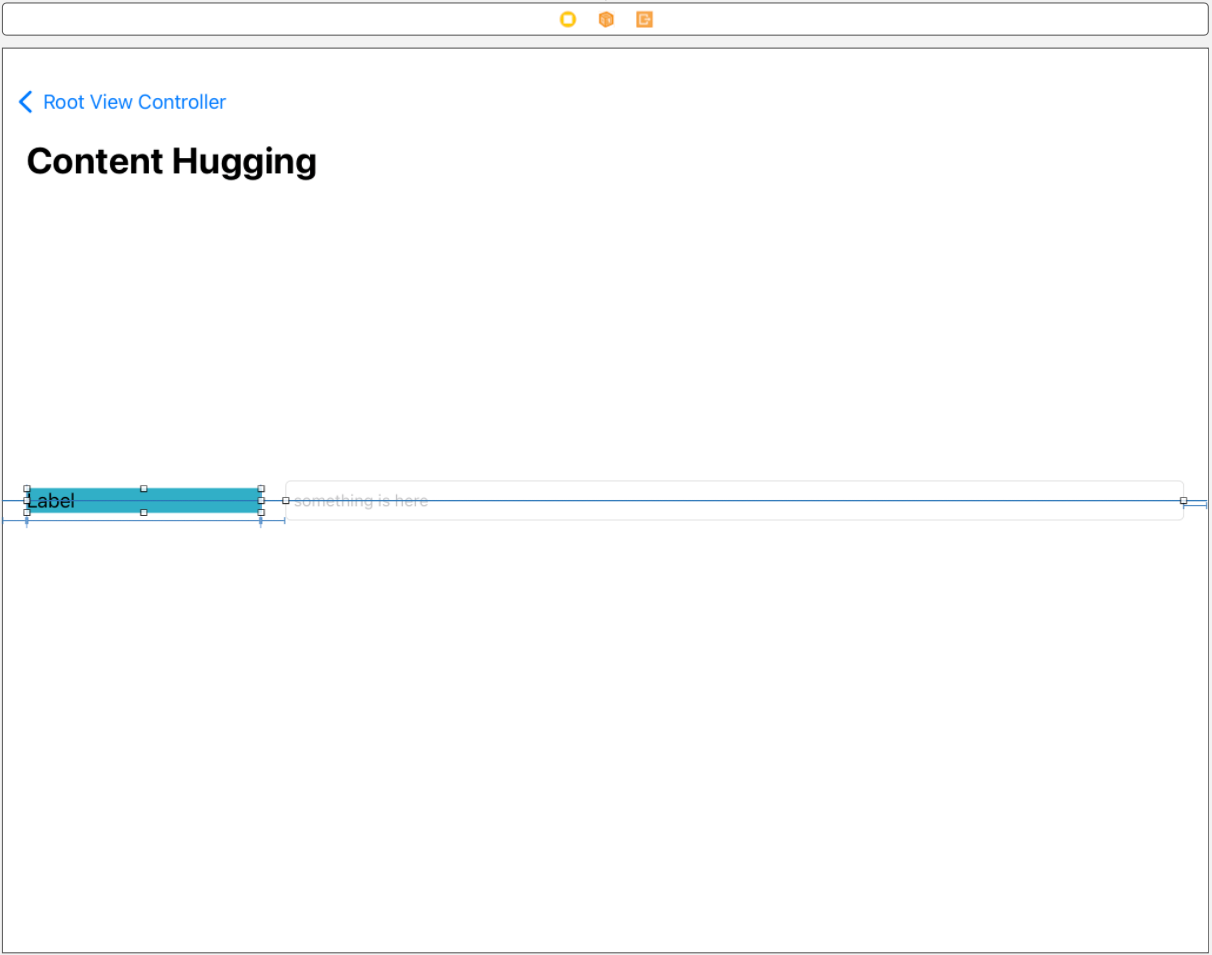Select the Content Hugging large title

click(172, 161)
